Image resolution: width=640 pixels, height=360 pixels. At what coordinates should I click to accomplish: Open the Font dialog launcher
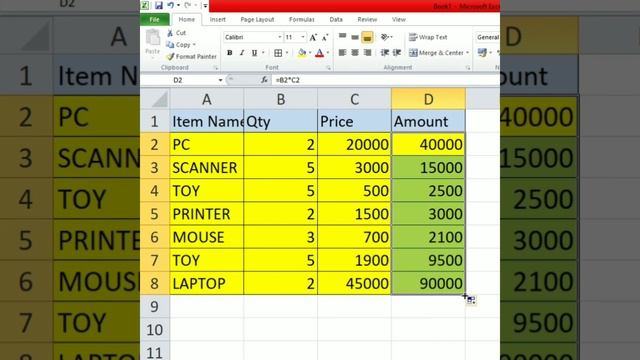(x=328, y=68)
